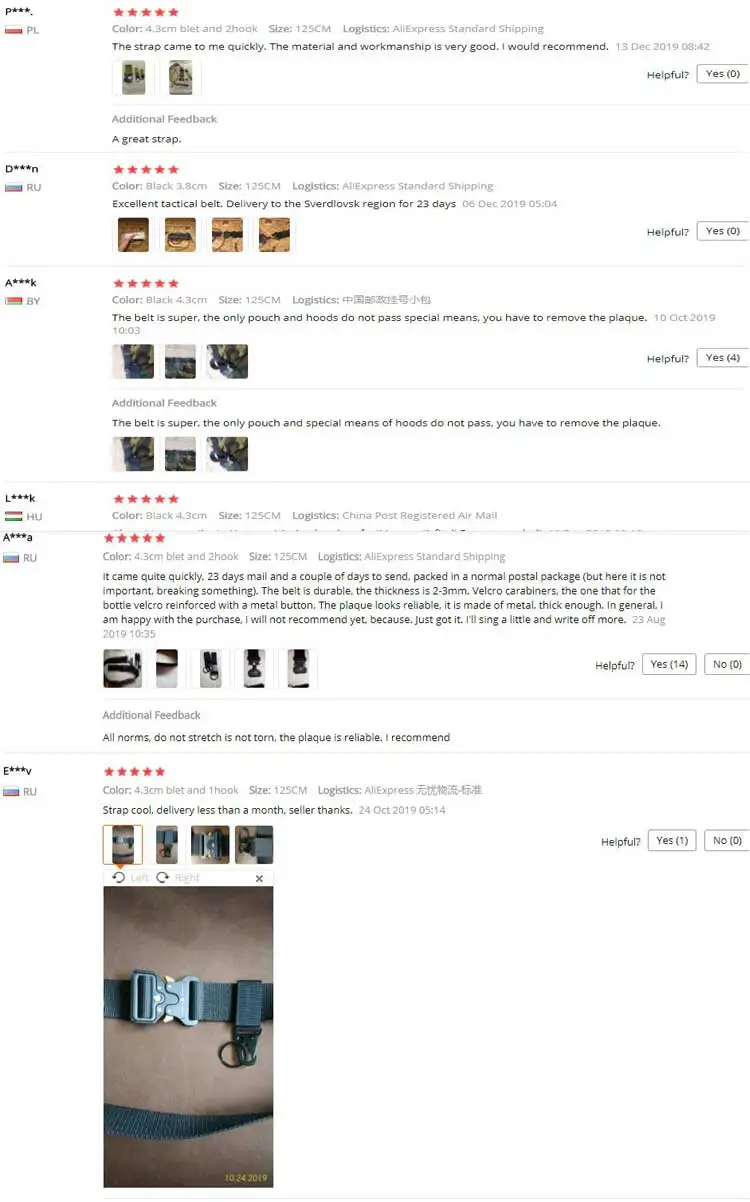The image size is (750, 1202).
Task: Open fifth thumbnail in A***a's review
Action: [x=297, y=668]
